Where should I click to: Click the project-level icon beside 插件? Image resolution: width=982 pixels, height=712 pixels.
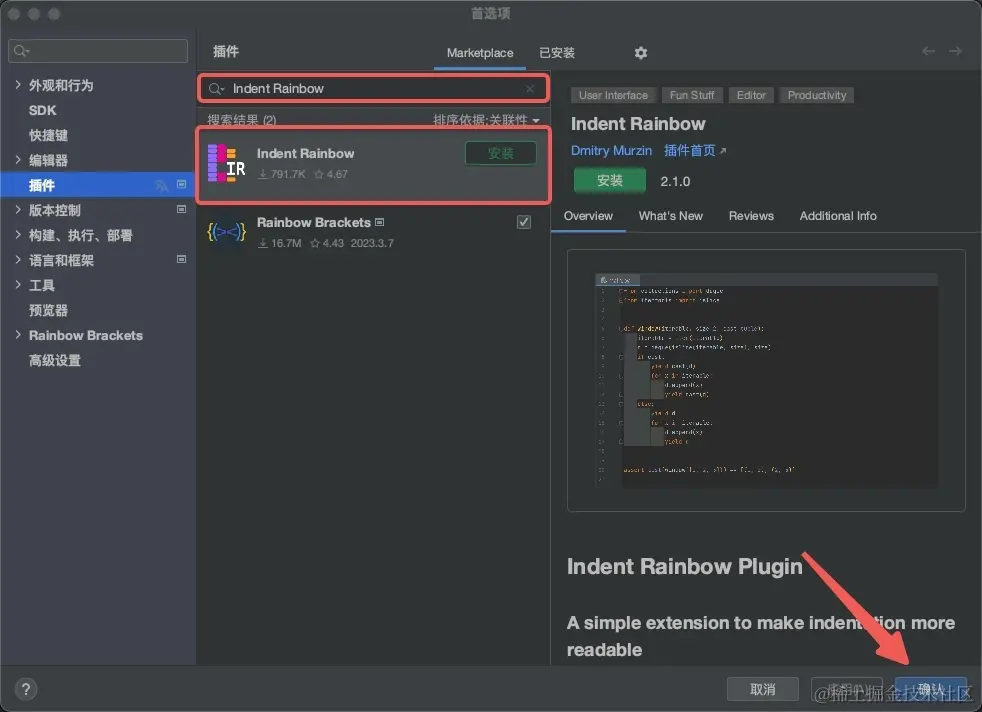(182, 184)
